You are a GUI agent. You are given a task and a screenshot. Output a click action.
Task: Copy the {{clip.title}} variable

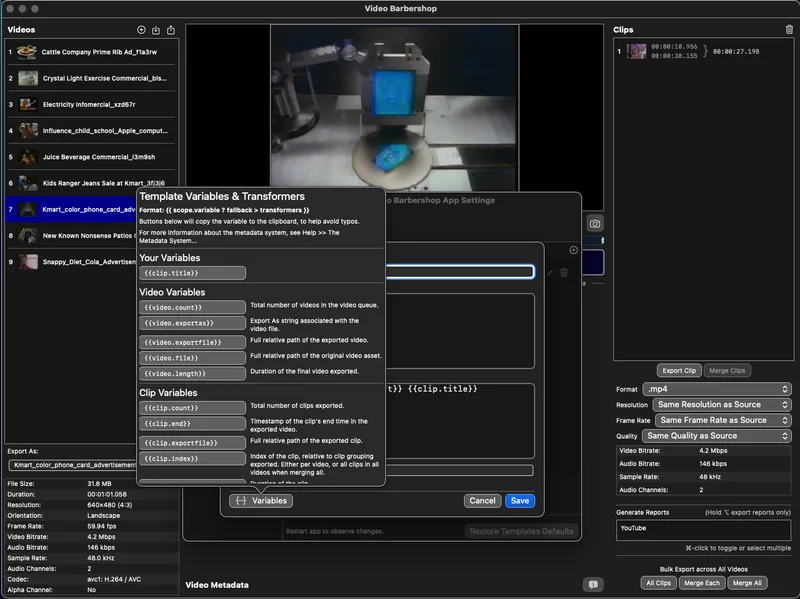[192, 273]
